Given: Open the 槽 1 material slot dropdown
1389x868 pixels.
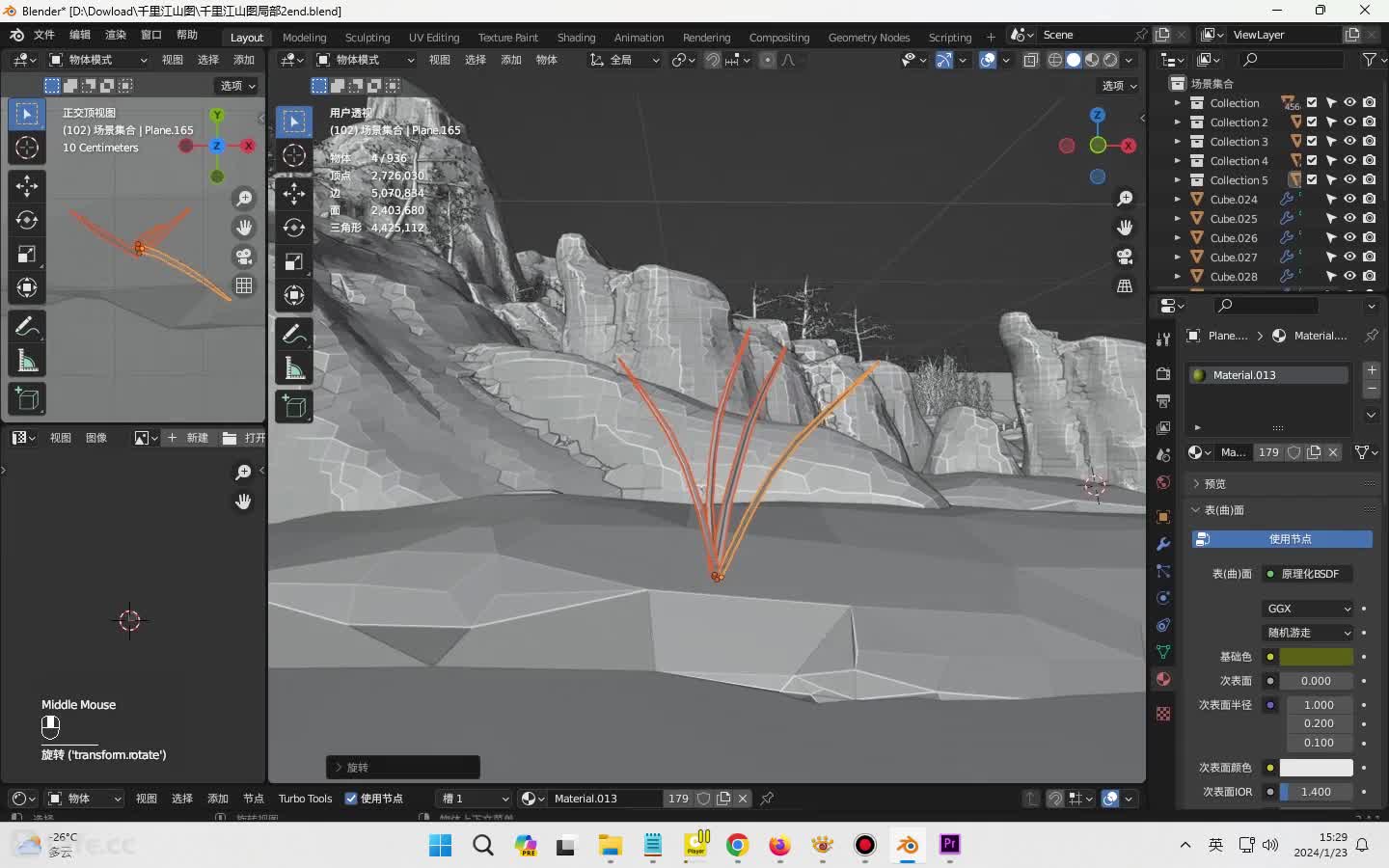Looking at the screenshot, I should 473,799.
